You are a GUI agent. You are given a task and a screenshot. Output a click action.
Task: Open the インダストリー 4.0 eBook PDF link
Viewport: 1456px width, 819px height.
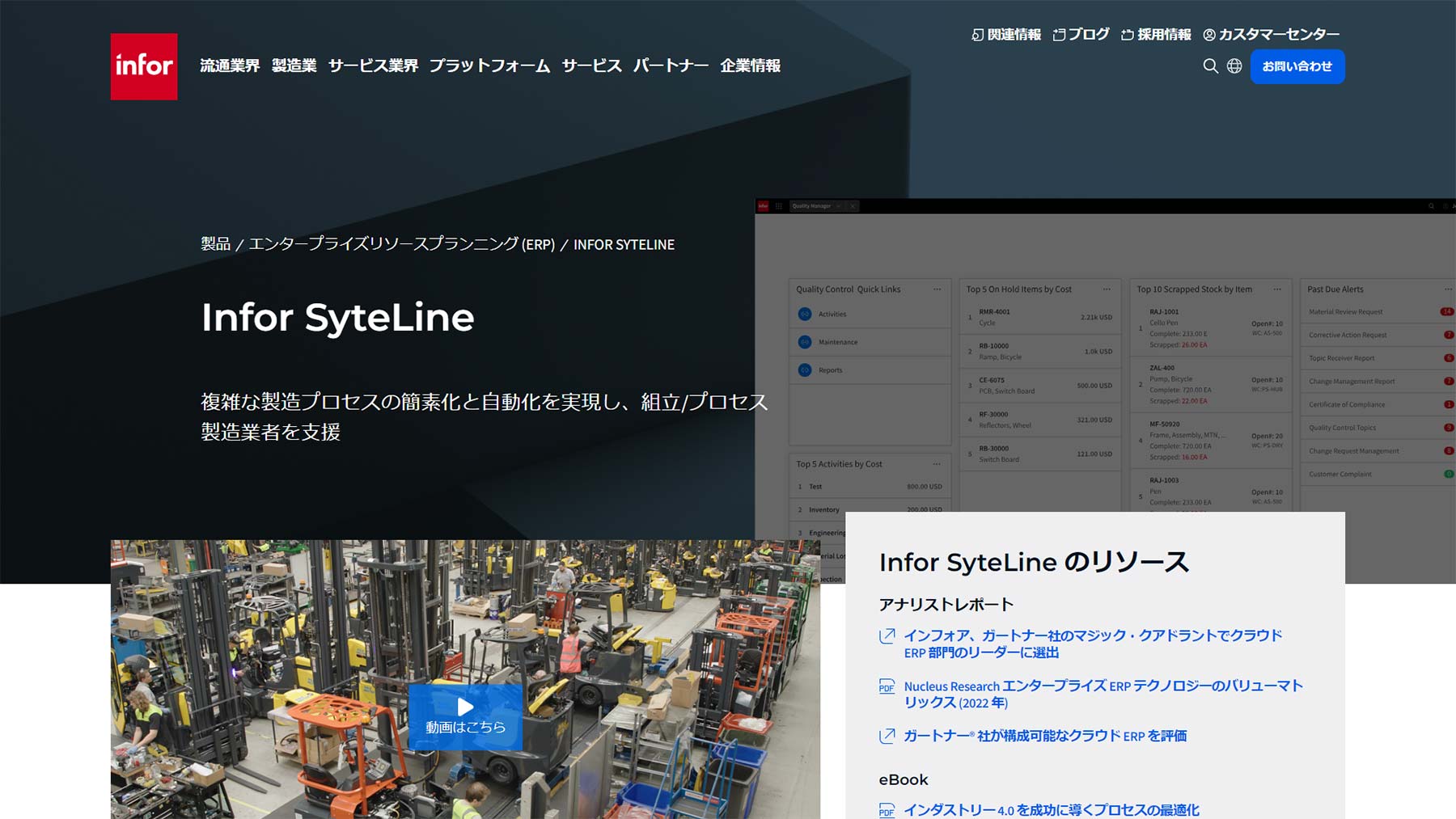click(x=1052, y=809)
